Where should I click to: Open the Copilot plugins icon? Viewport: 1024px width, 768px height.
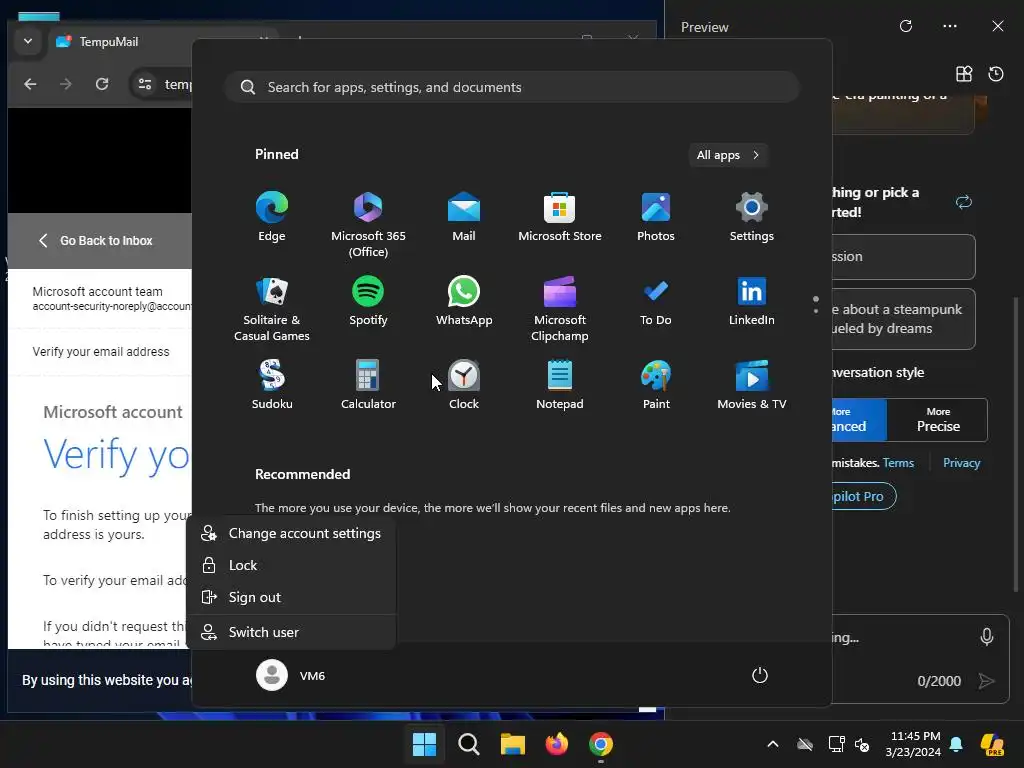(964, 74)
